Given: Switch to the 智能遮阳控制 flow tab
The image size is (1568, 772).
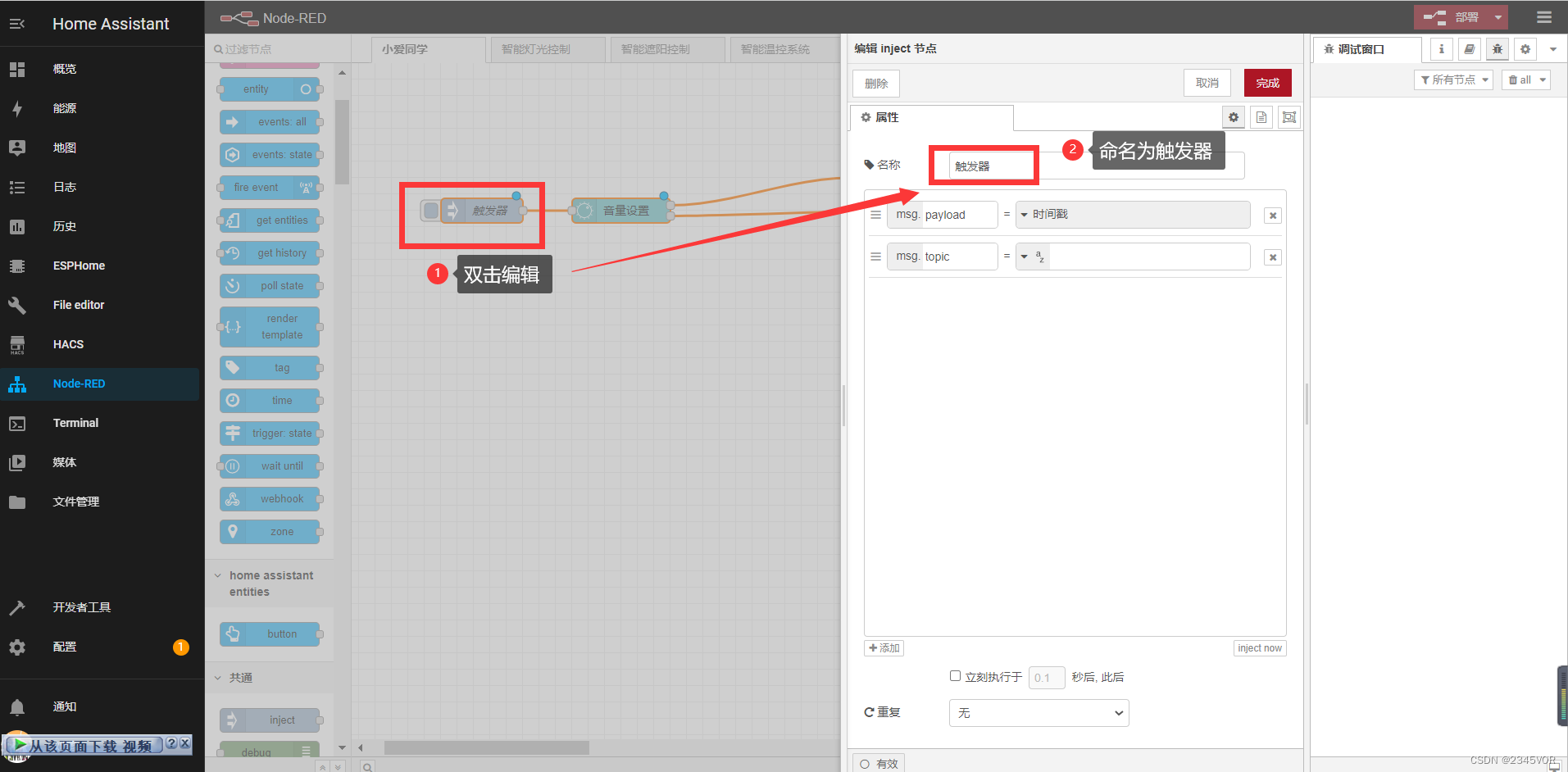Looking at the screenshot, I should [667, 49].
